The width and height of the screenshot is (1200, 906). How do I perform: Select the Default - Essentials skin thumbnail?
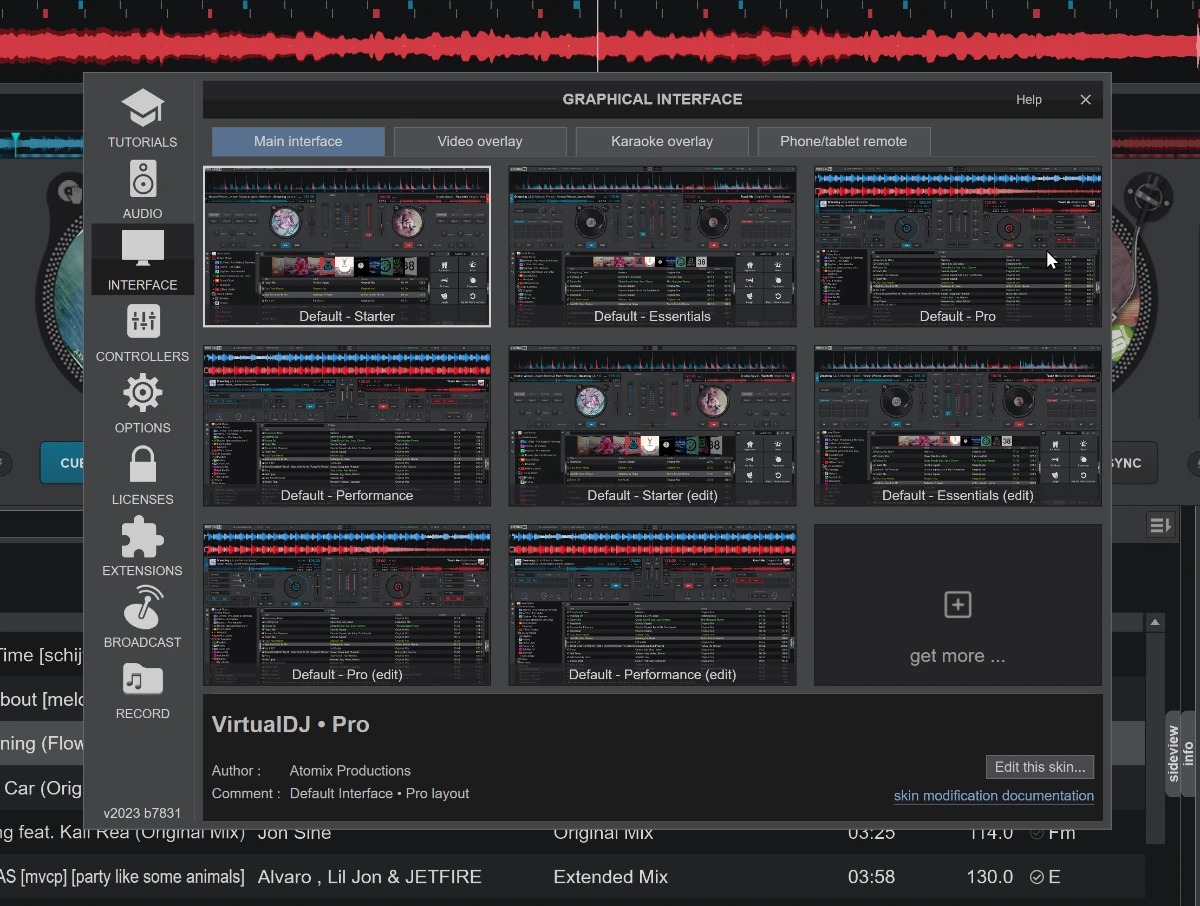[652, 246]
